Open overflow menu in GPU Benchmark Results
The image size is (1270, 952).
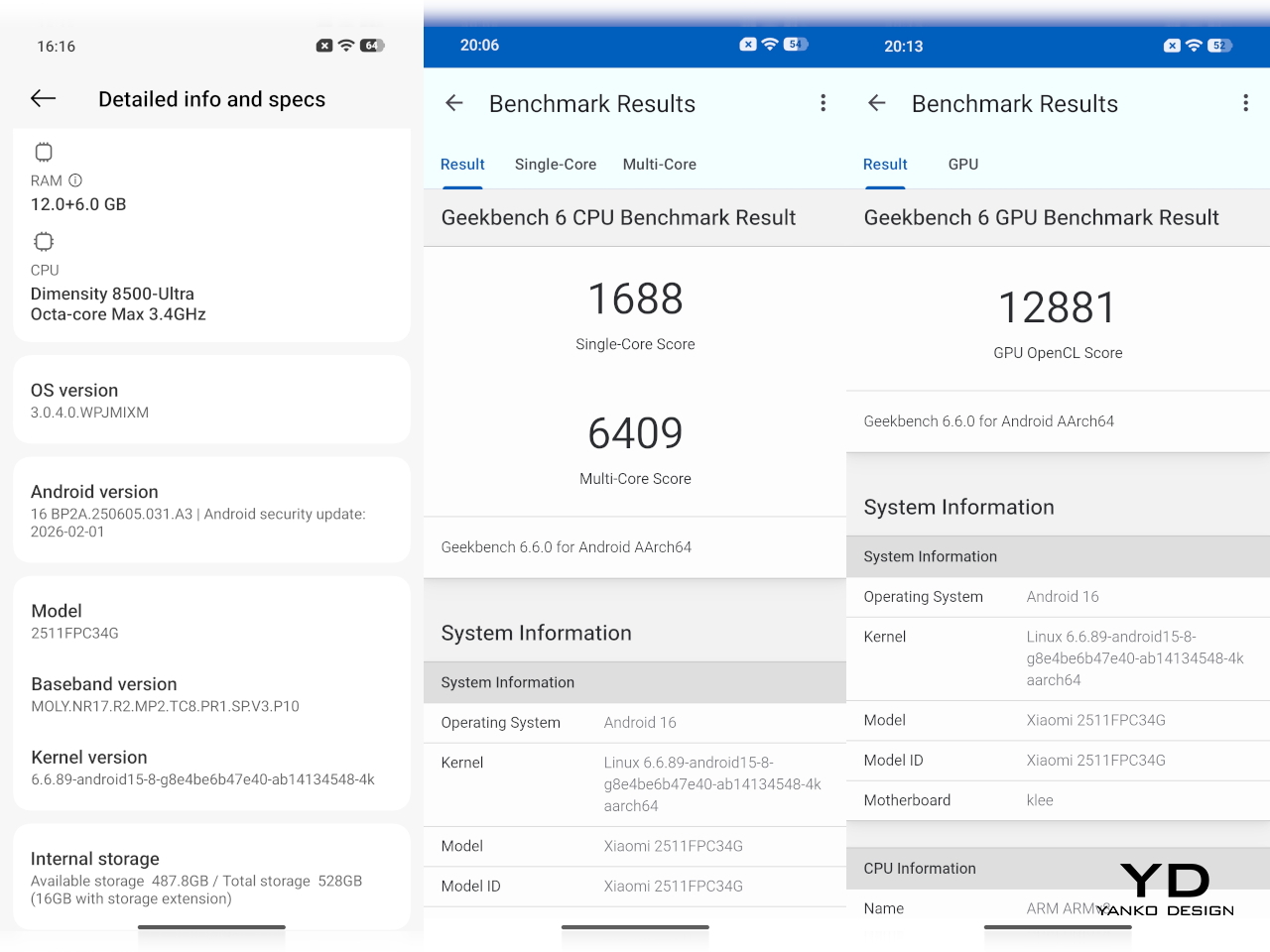coord(1245,103)
